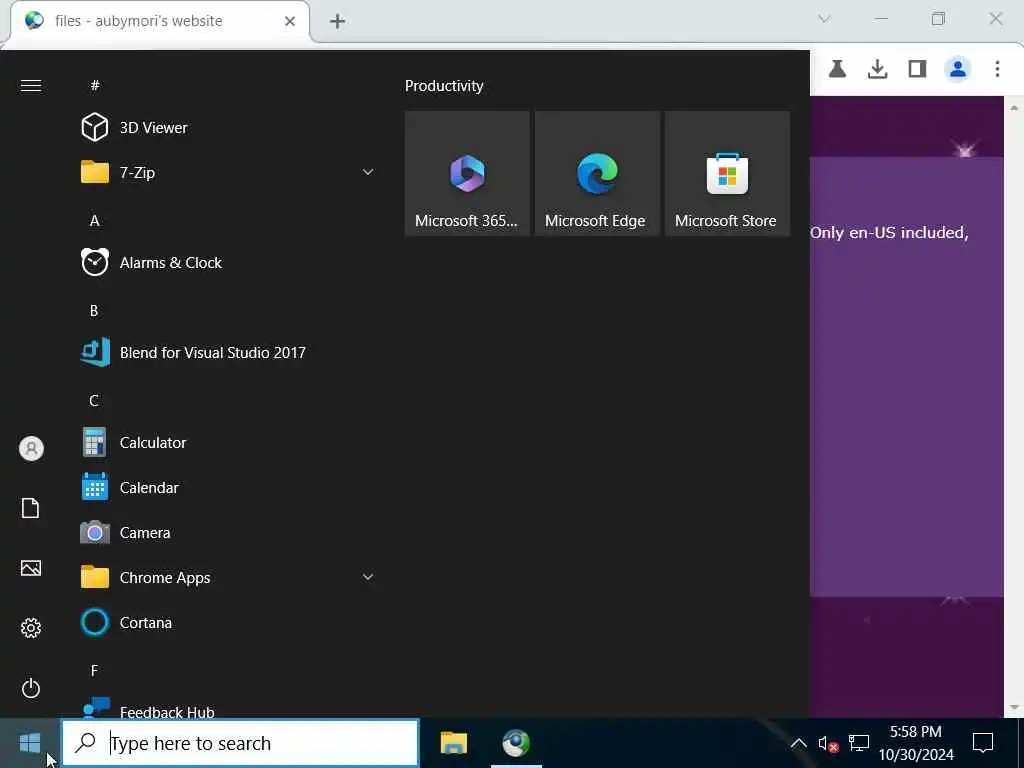Click the muted volume tray icon
The height and width of the screenshot is (768, 1024).
click(828, 744)
